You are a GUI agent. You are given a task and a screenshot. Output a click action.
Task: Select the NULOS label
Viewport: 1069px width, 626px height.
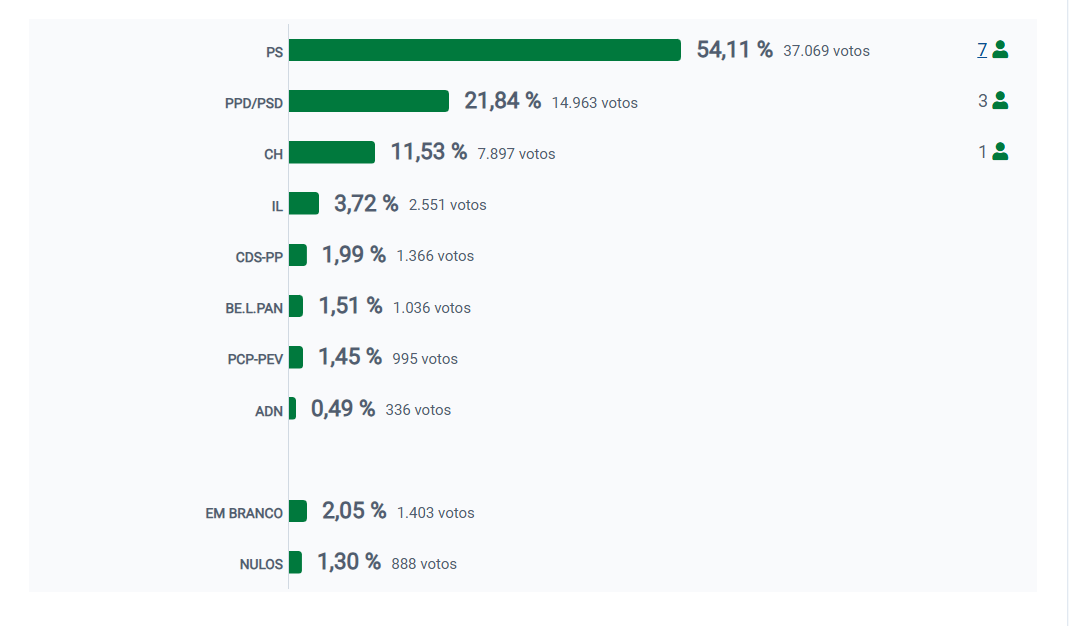[261, 564]
